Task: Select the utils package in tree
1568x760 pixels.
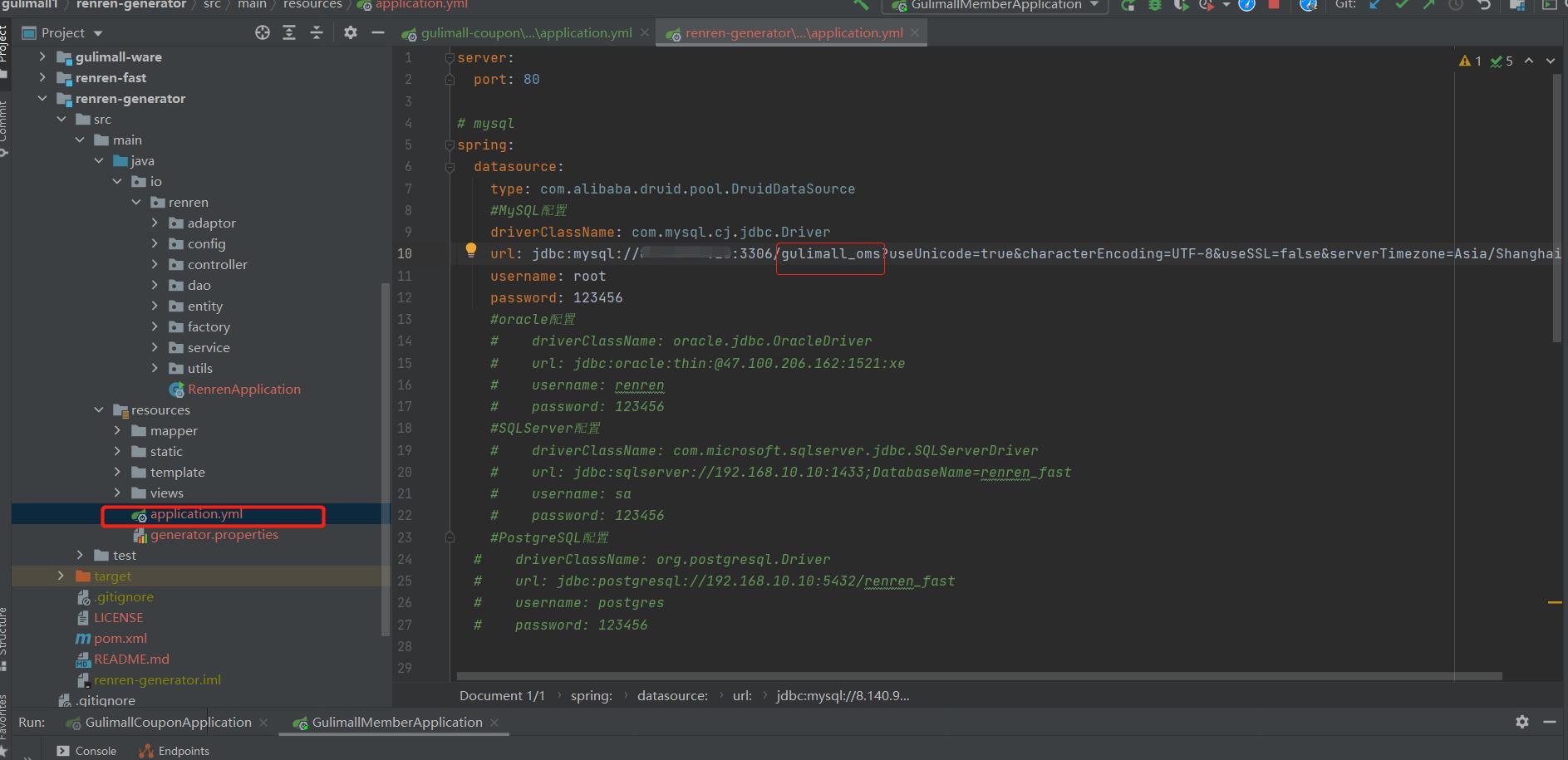Action: [199, 368]
